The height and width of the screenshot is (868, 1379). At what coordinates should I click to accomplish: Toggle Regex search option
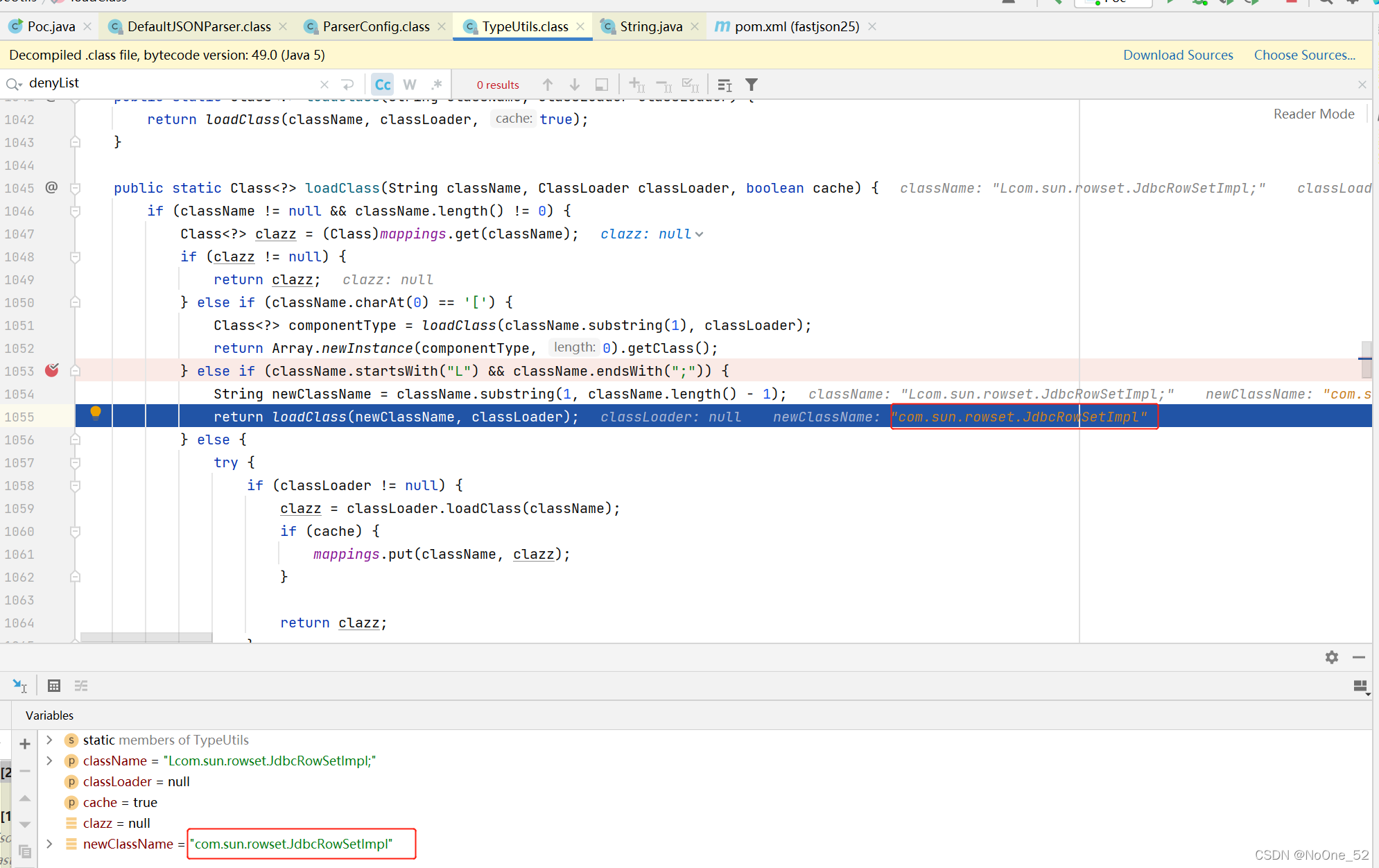(x=436, y=85)
